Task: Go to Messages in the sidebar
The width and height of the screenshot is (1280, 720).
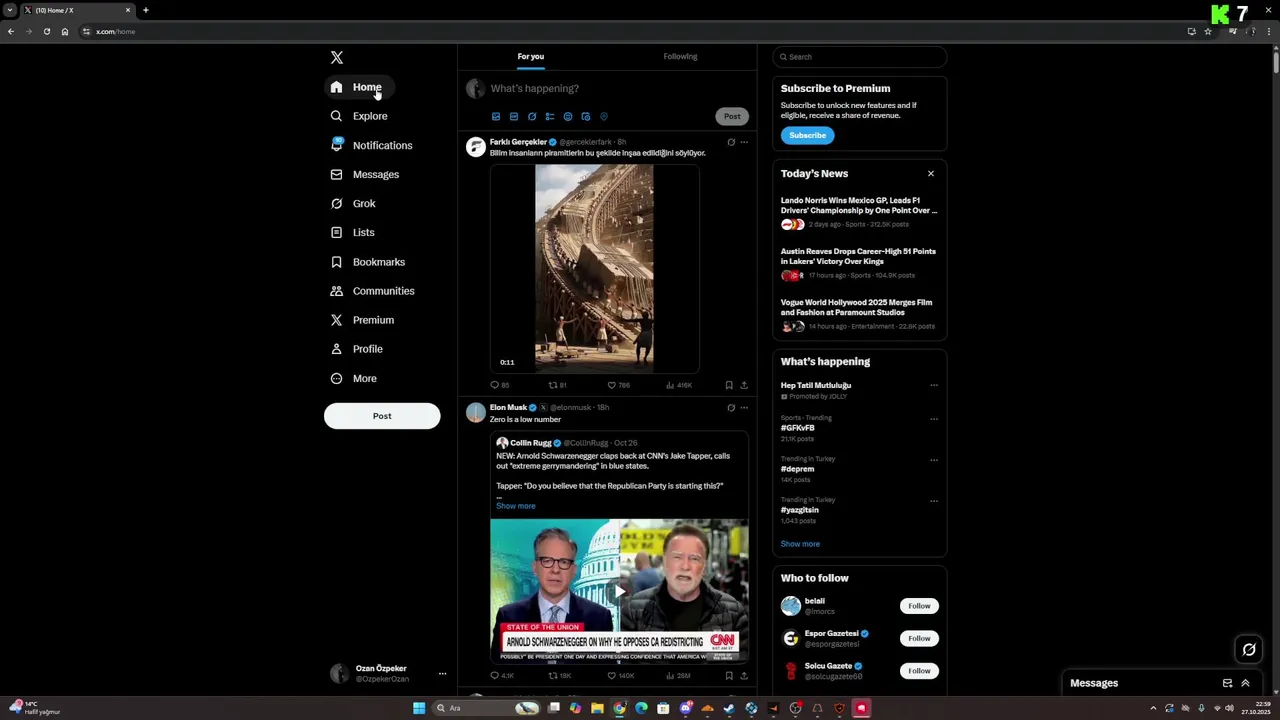Action: (x=365, y=174)
